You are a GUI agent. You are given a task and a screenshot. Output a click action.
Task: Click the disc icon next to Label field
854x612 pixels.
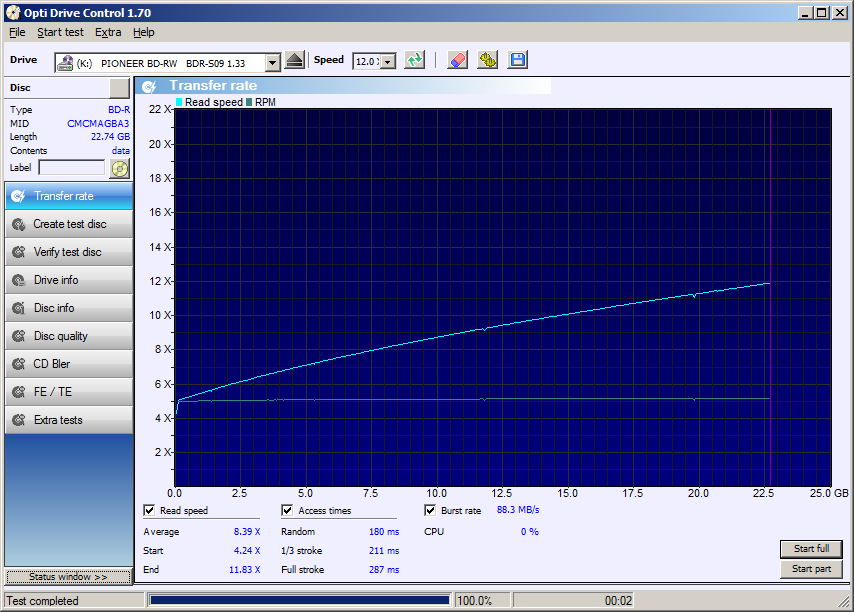[119, 168]
